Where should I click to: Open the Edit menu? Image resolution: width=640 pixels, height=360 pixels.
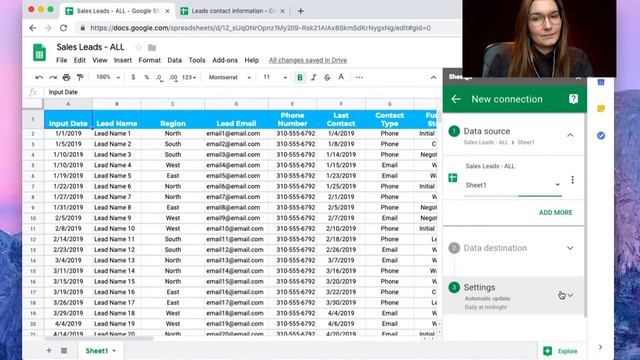(x=80, y=60)
